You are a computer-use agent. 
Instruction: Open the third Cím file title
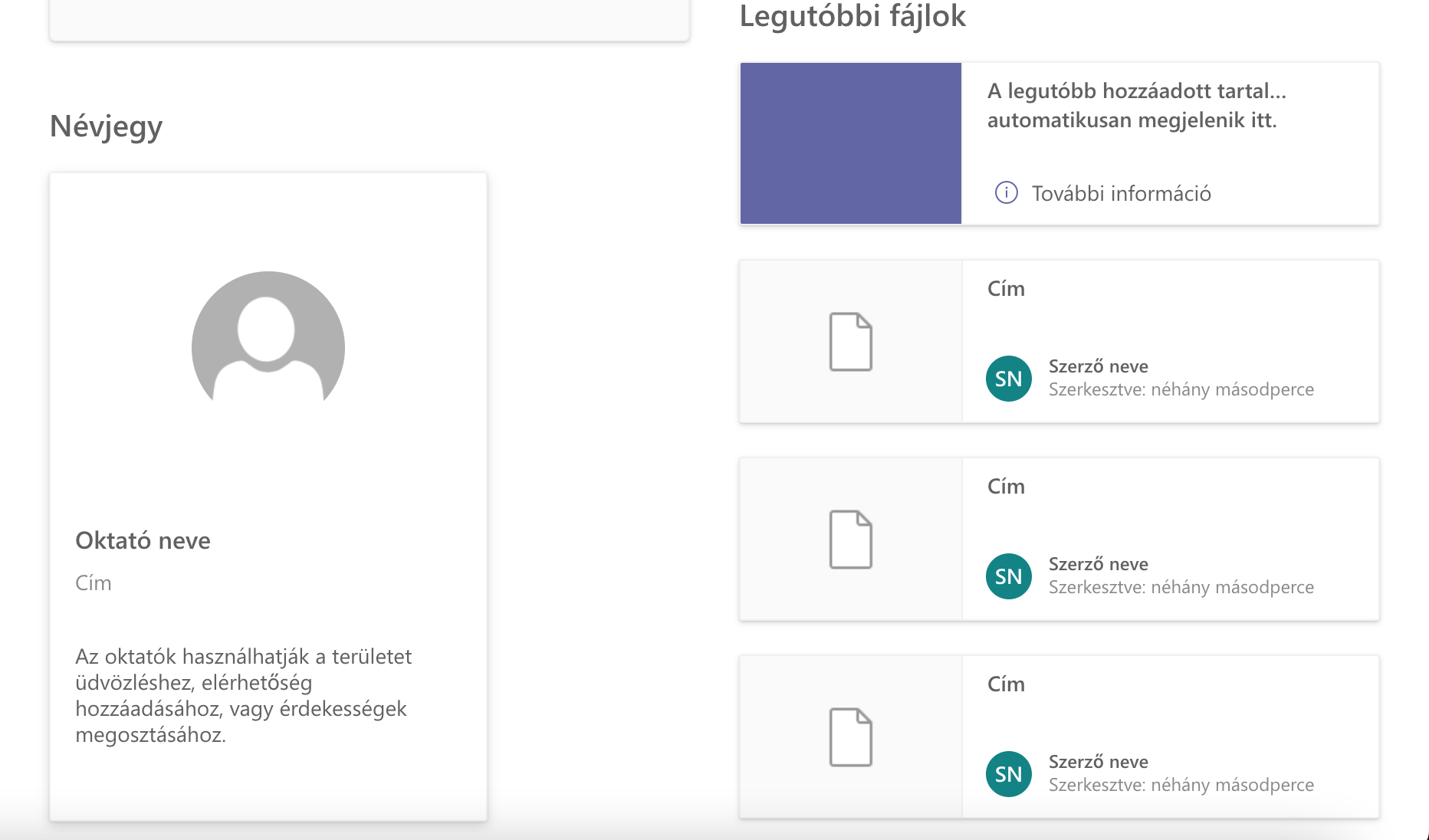click(x=1006, y=684)
